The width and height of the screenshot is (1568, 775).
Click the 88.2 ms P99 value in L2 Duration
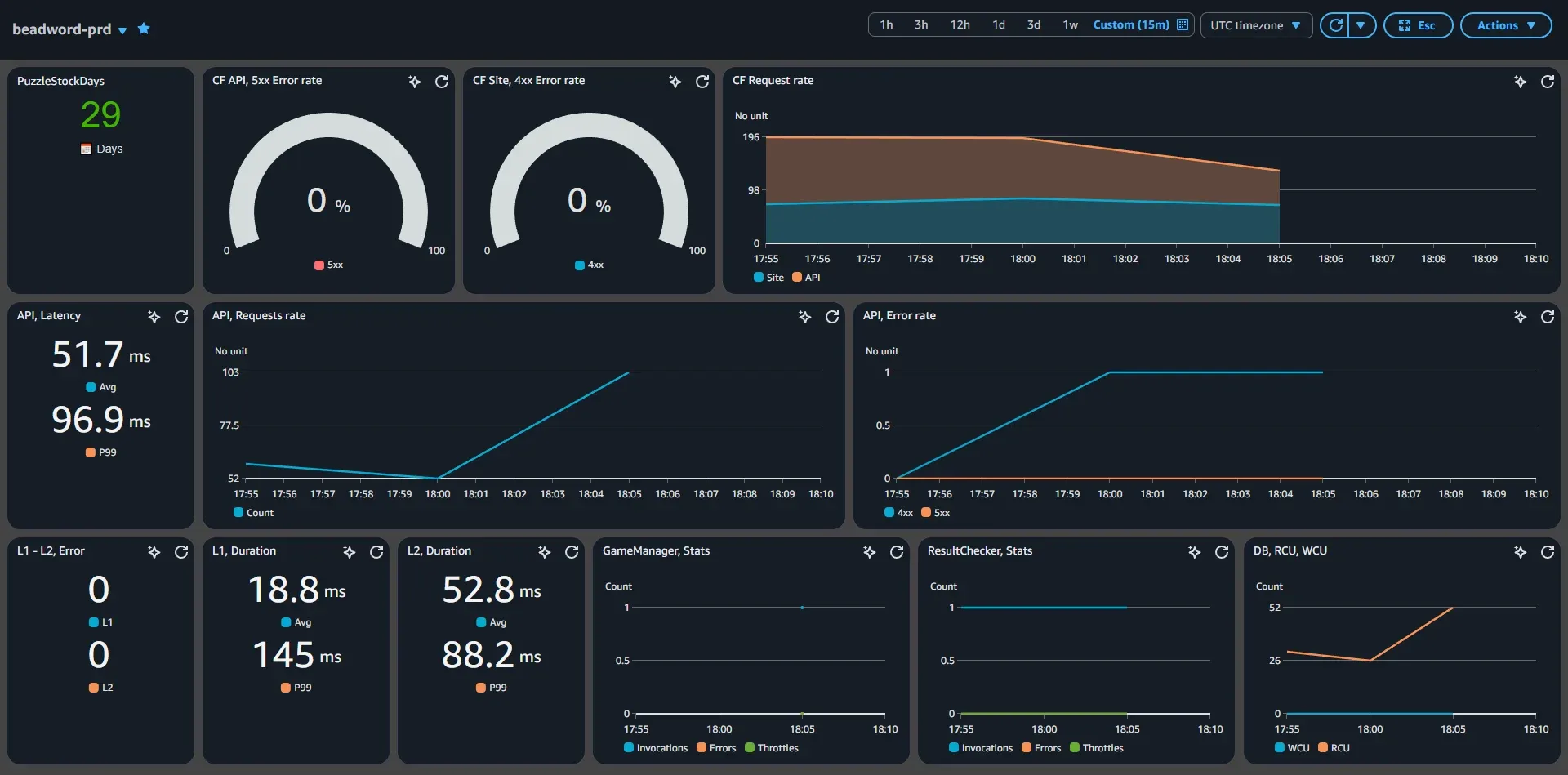click(x=492, y=655)
